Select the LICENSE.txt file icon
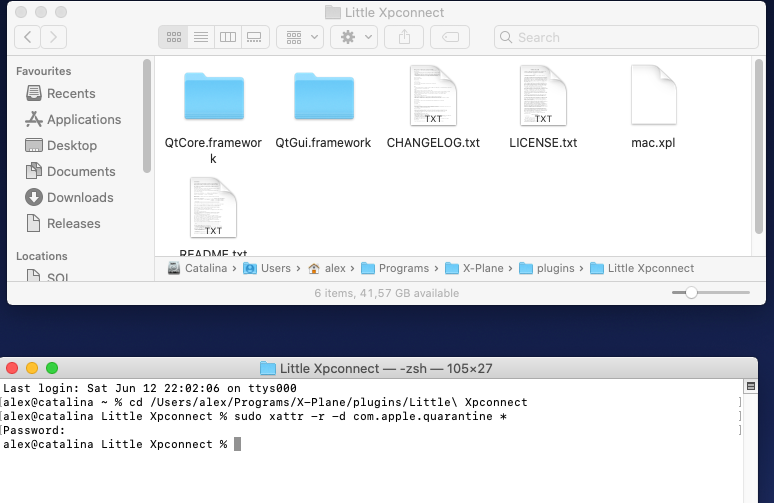The height and width of the screenshot is (503, 774). coord(543,96)
